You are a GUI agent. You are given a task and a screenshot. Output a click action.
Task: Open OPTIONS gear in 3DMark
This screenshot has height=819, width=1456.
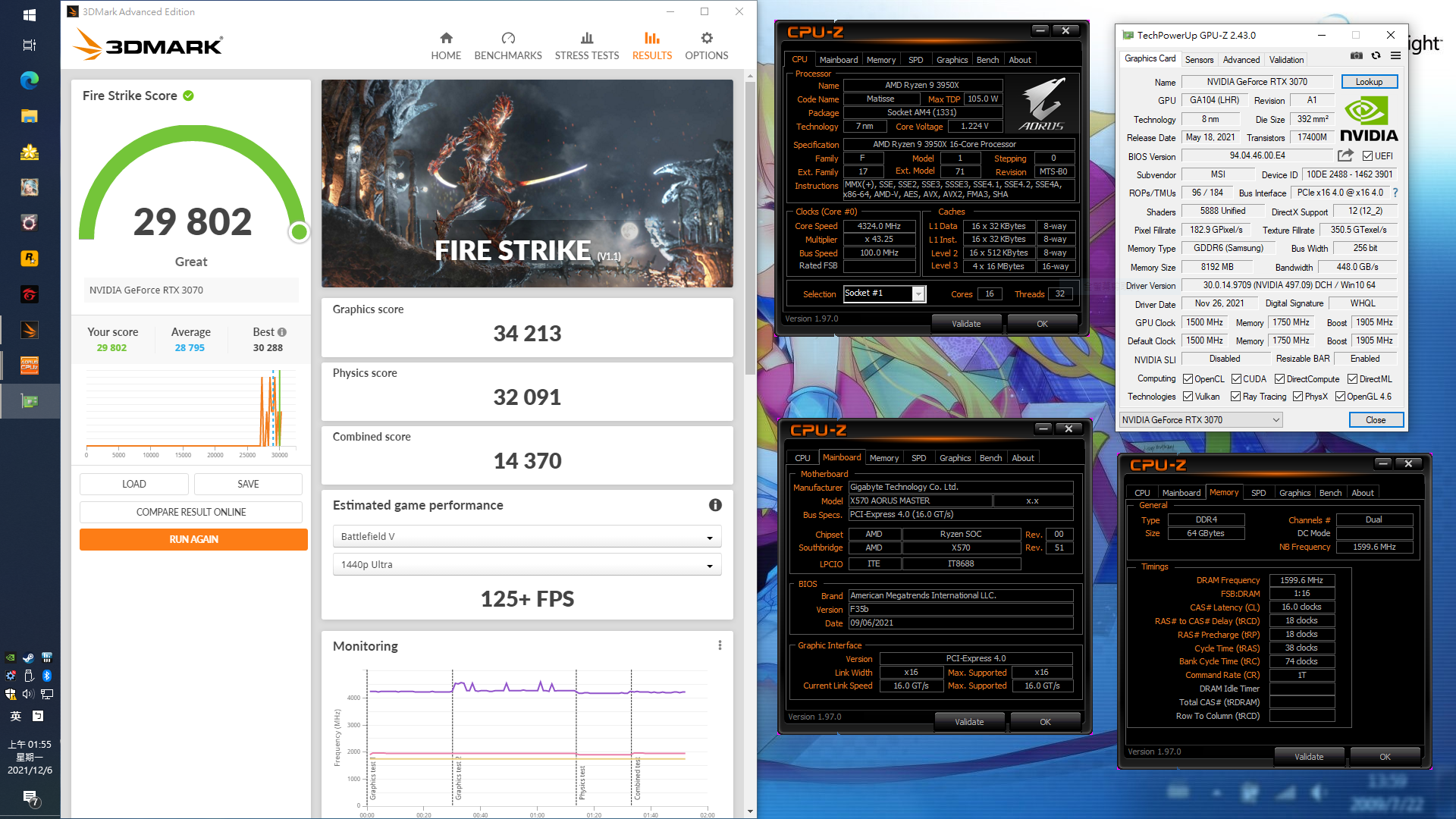click(x=707, y=46)
